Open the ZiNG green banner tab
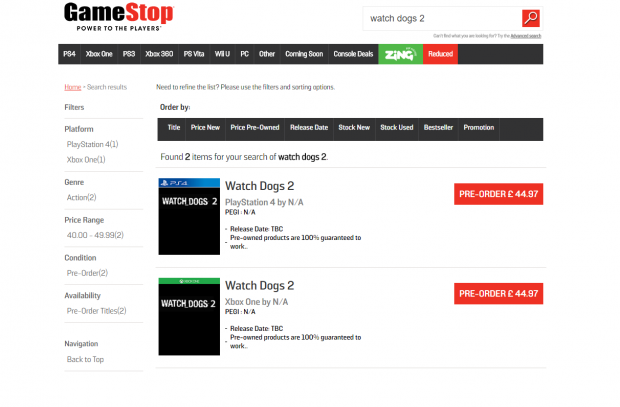Screen dimensions: 620x407 tap(400, 54)
